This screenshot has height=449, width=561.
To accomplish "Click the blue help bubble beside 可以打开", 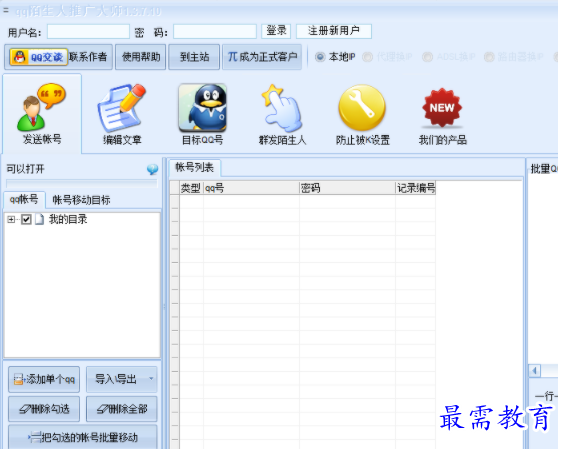I will 152,169.
